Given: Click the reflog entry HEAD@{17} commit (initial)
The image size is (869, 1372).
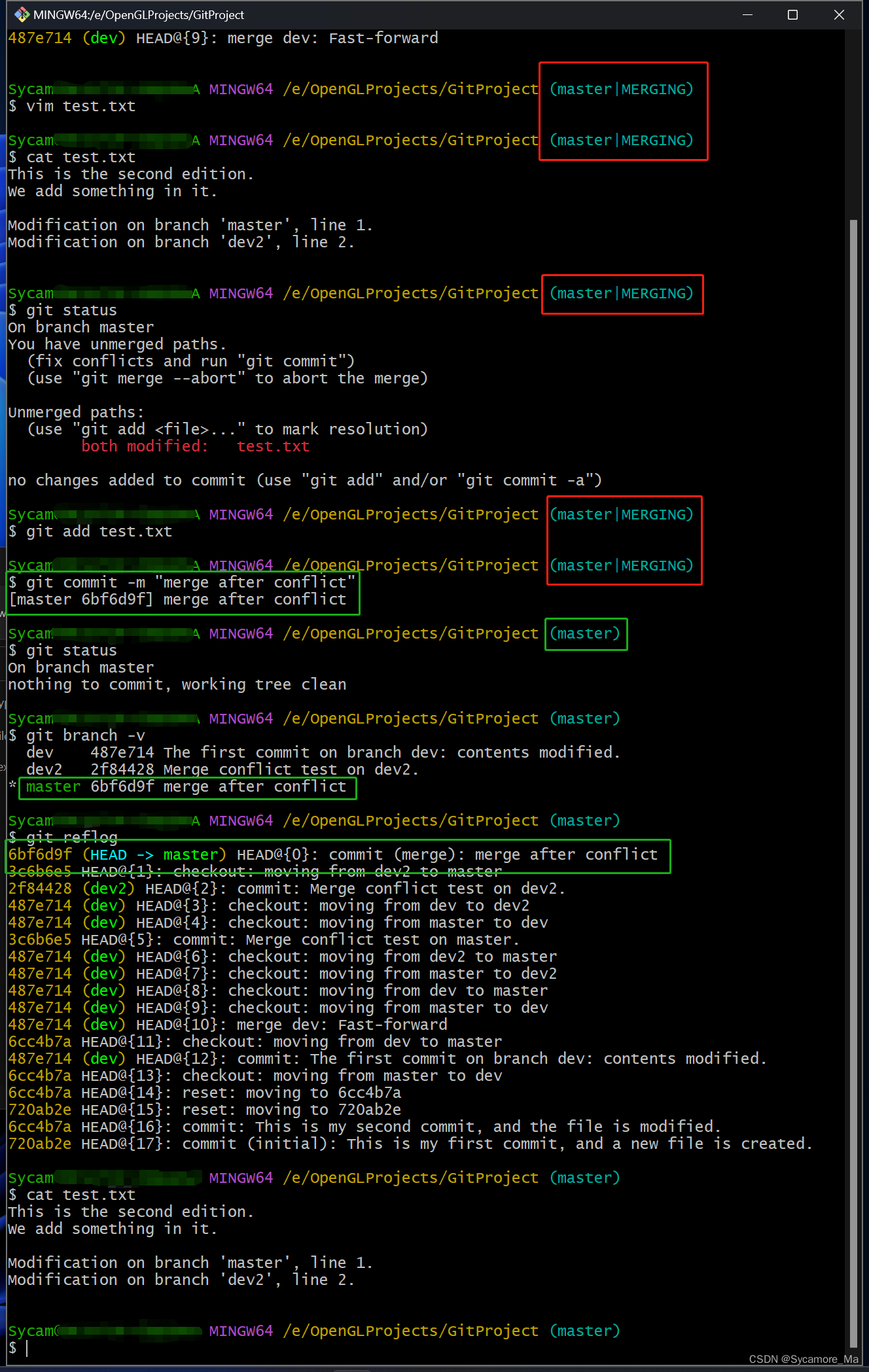Looking at the screenshot, I should [x=410, y=1144].
